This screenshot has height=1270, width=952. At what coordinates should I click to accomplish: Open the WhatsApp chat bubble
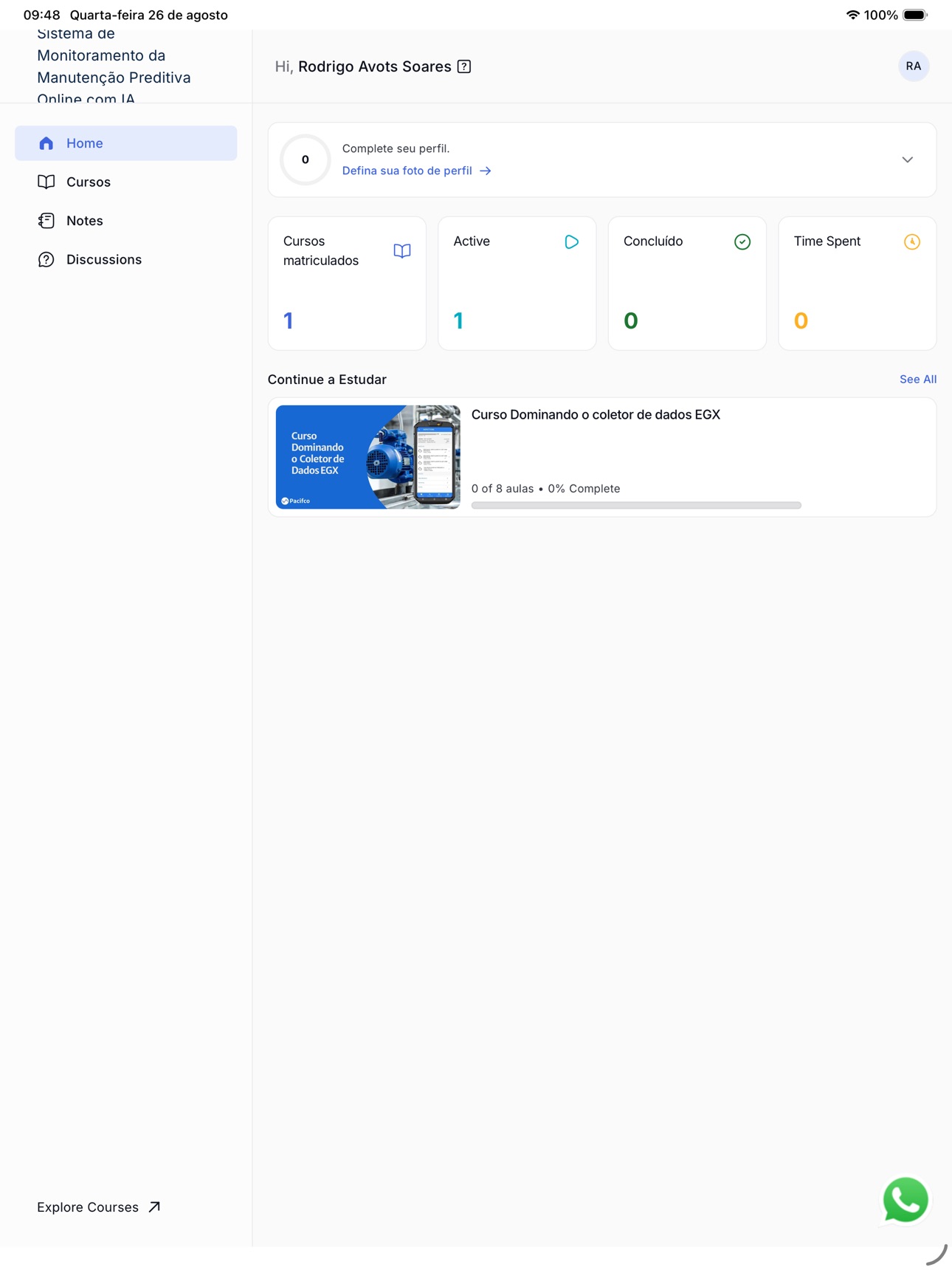point(906,1200)
